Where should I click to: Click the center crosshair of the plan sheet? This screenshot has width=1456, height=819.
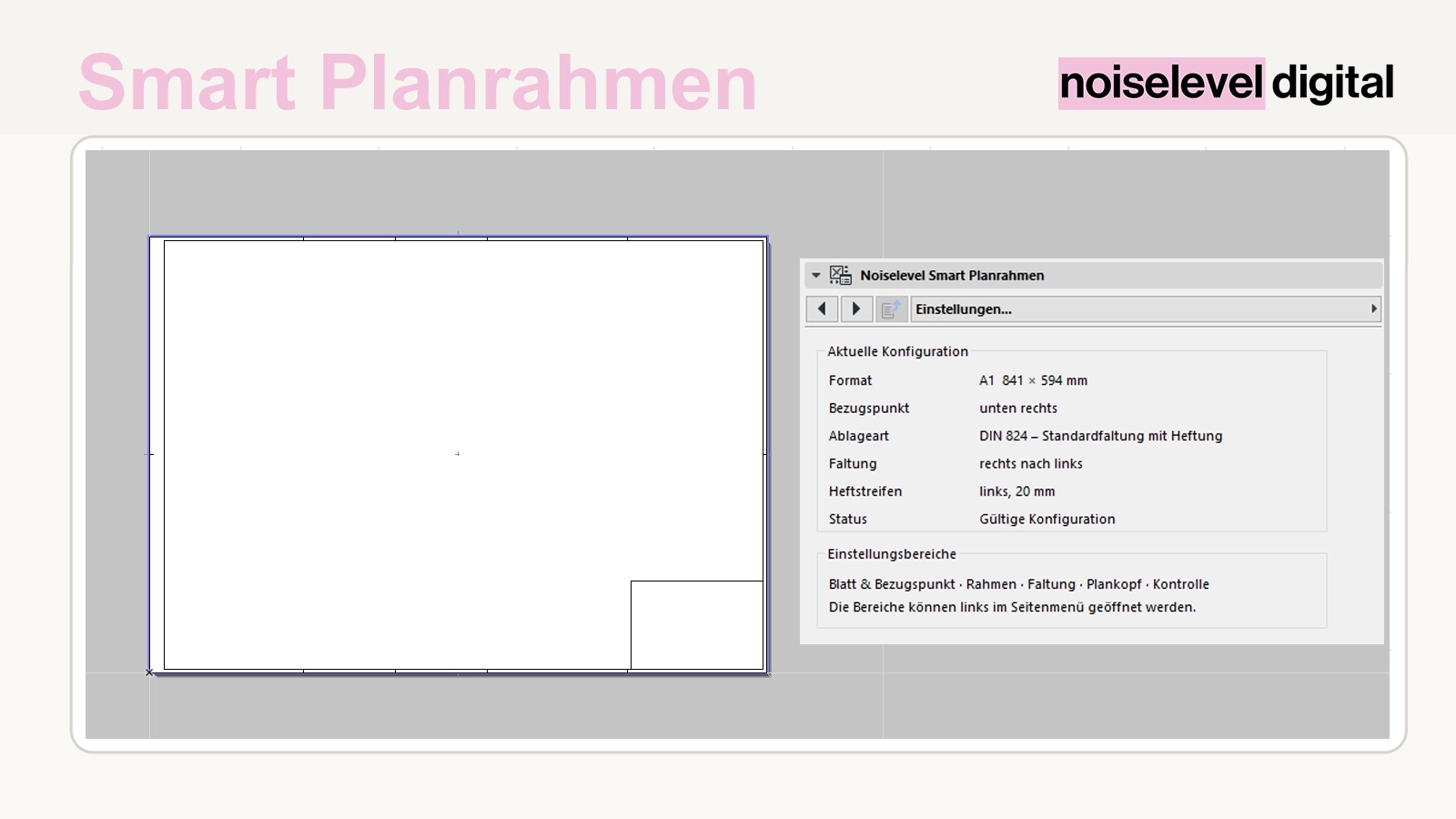(457, 453)
